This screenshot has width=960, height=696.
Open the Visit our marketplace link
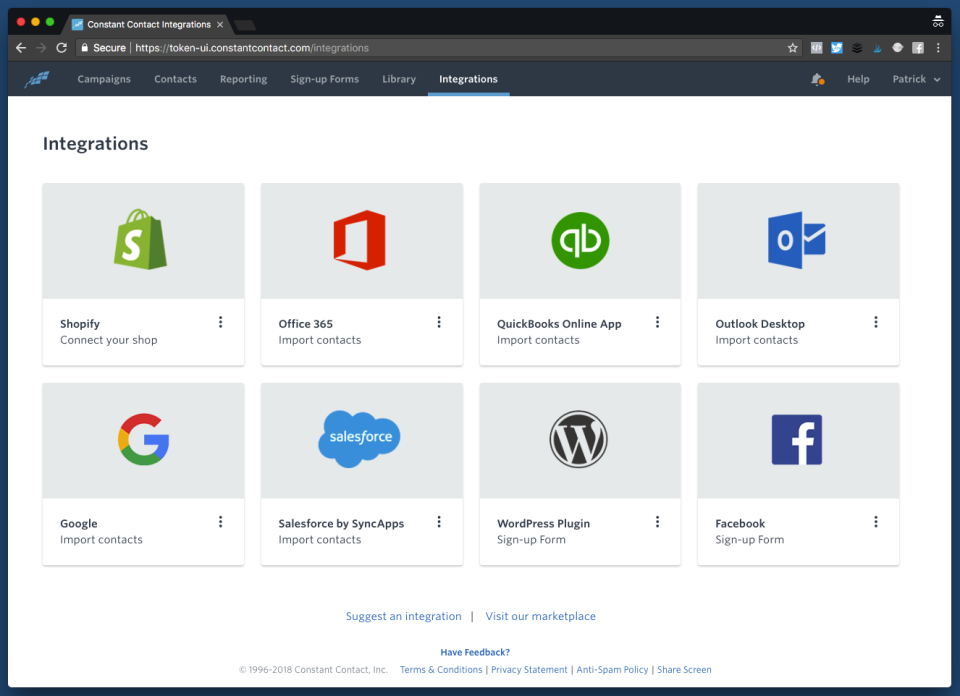click(540, 616)
